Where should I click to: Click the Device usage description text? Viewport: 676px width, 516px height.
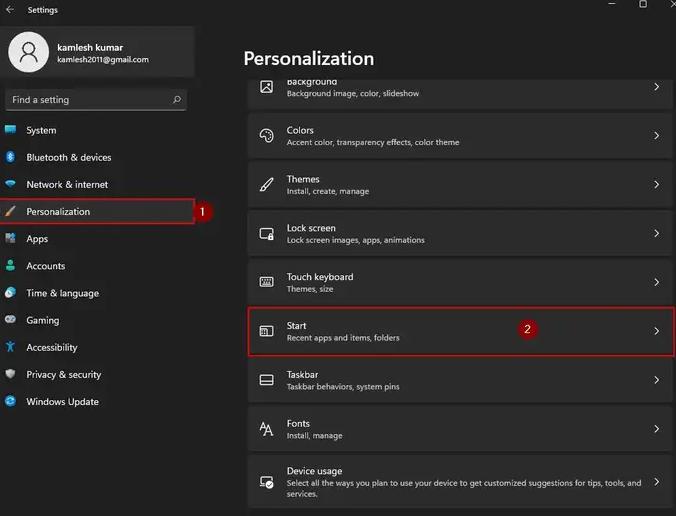[464, 488]
